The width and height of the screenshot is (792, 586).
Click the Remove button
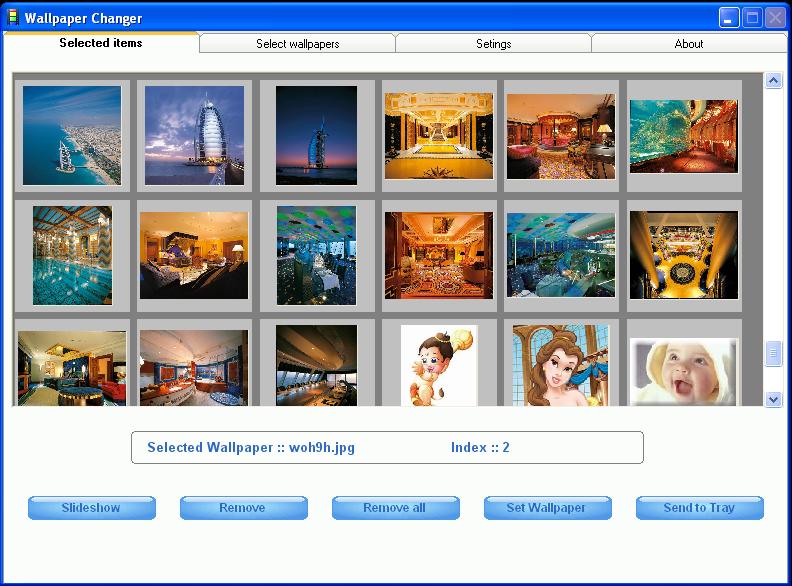coord(243,508)
